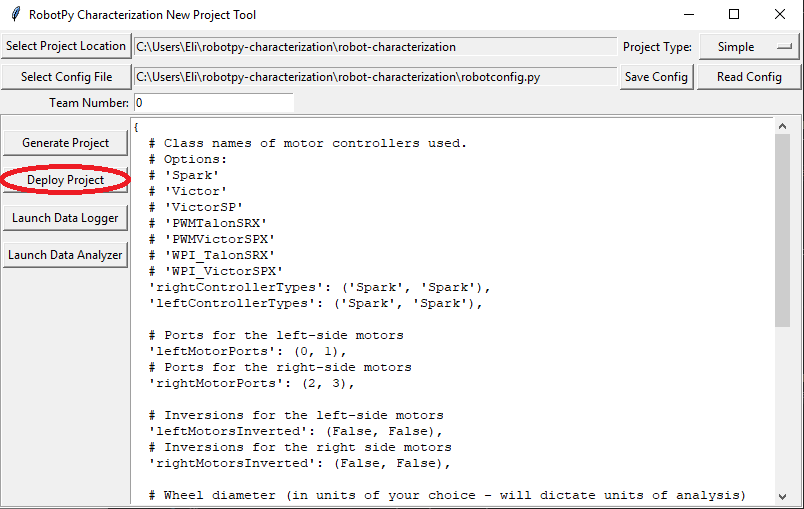Minimize the RobotPy Characterization window
This screenshot has width=804, height=509.
point(688,15)
